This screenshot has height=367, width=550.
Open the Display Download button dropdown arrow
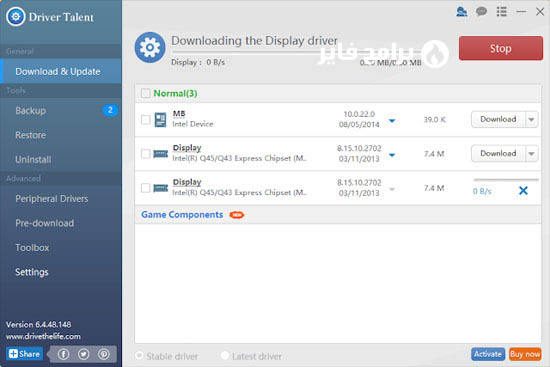coord(531,154)
